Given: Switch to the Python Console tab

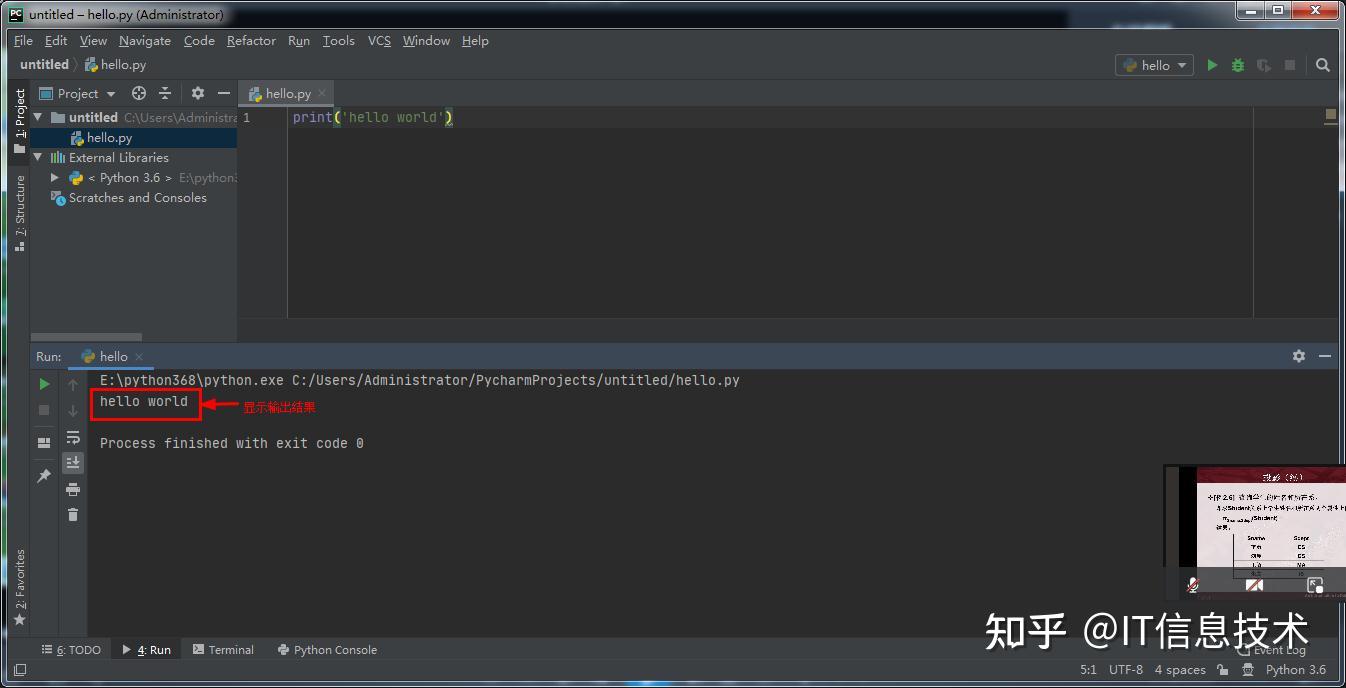Looking at the screenshot, I should pyautogui.click(x=327, y=650).
